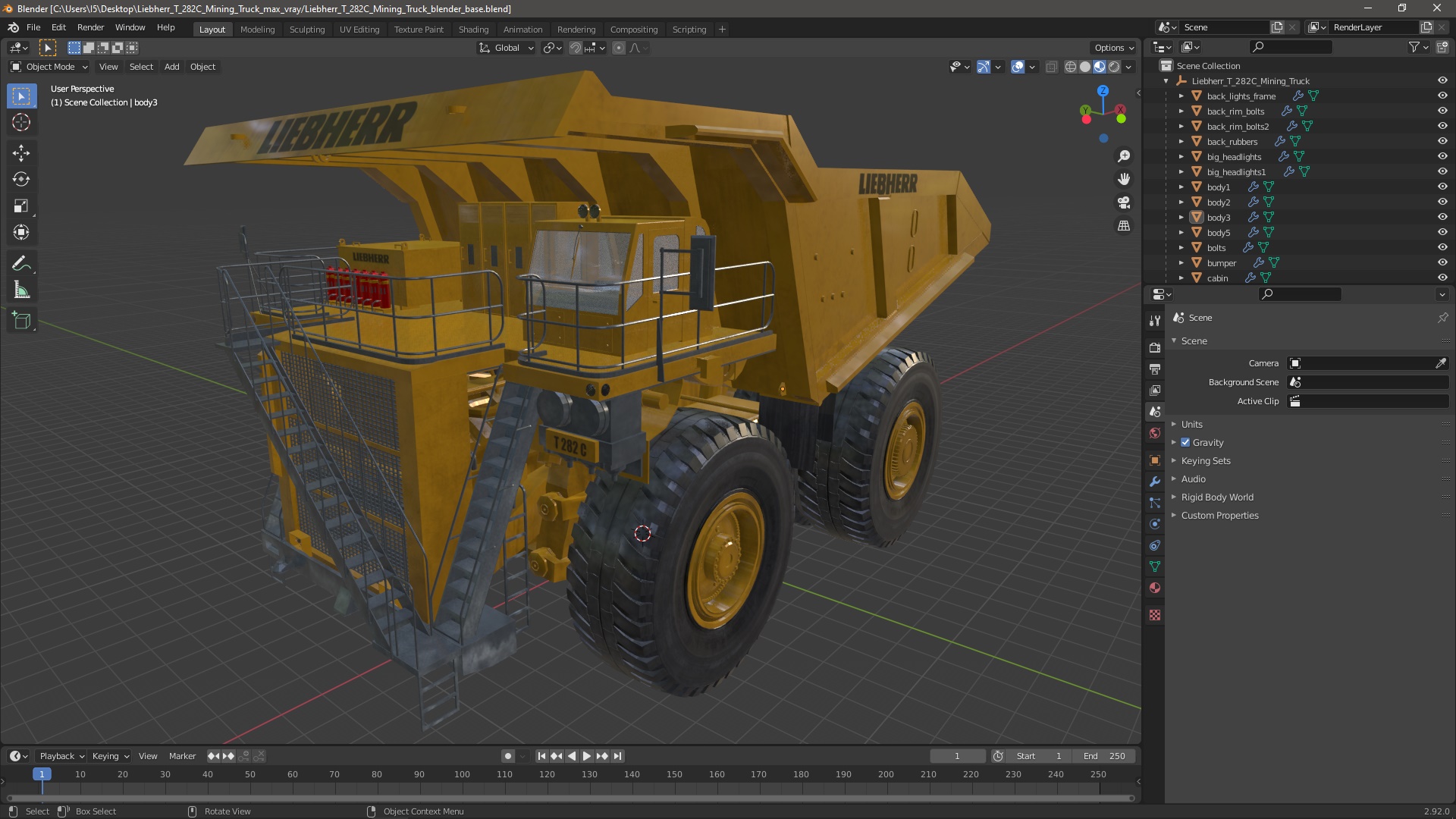Click the Pan view hand icon
Image resolution: width=1456 pixels, height=819 pixels.
click(x=1124, y=179)
